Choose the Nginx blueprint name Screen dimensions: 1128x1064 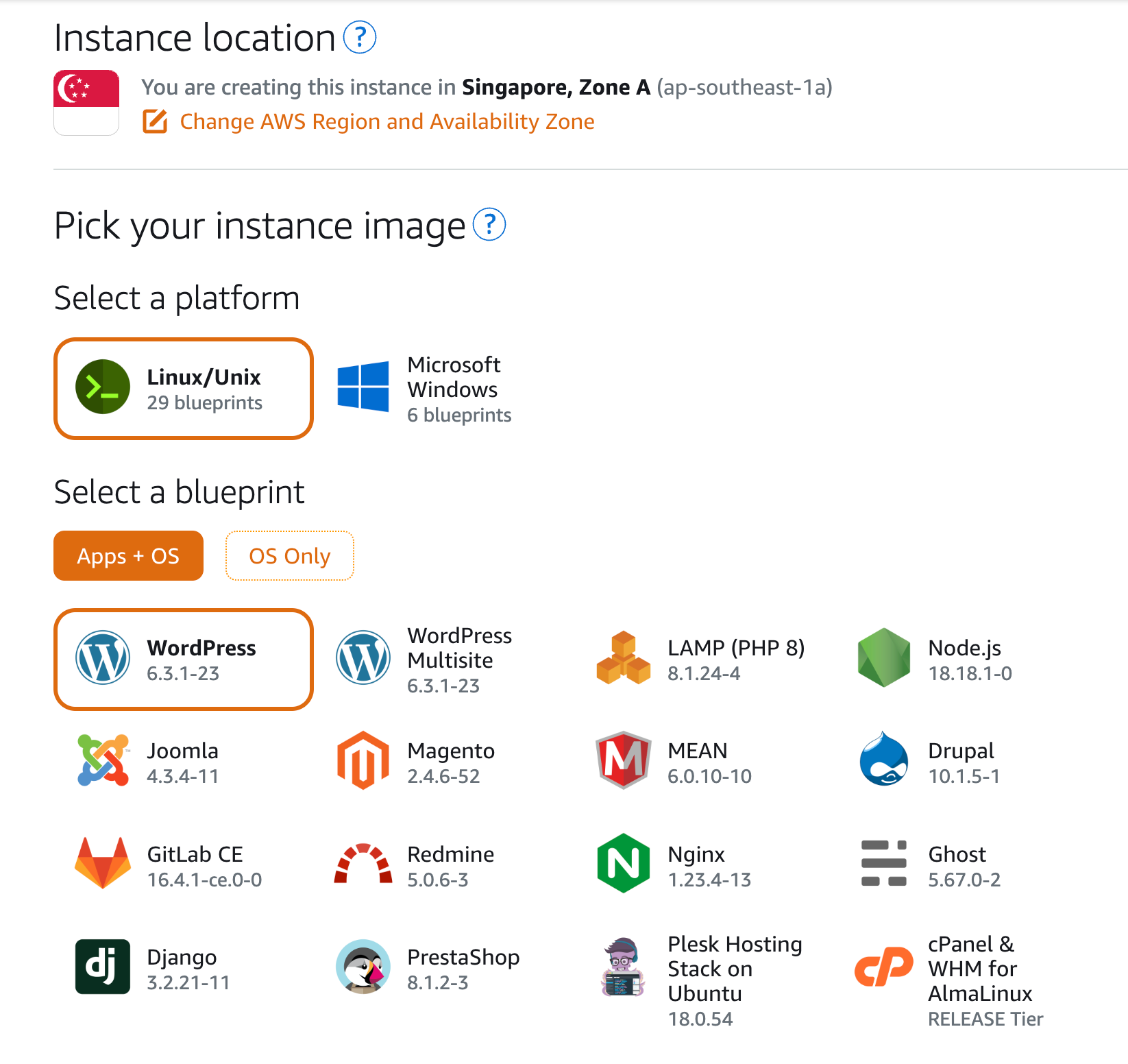coord(696,855)
